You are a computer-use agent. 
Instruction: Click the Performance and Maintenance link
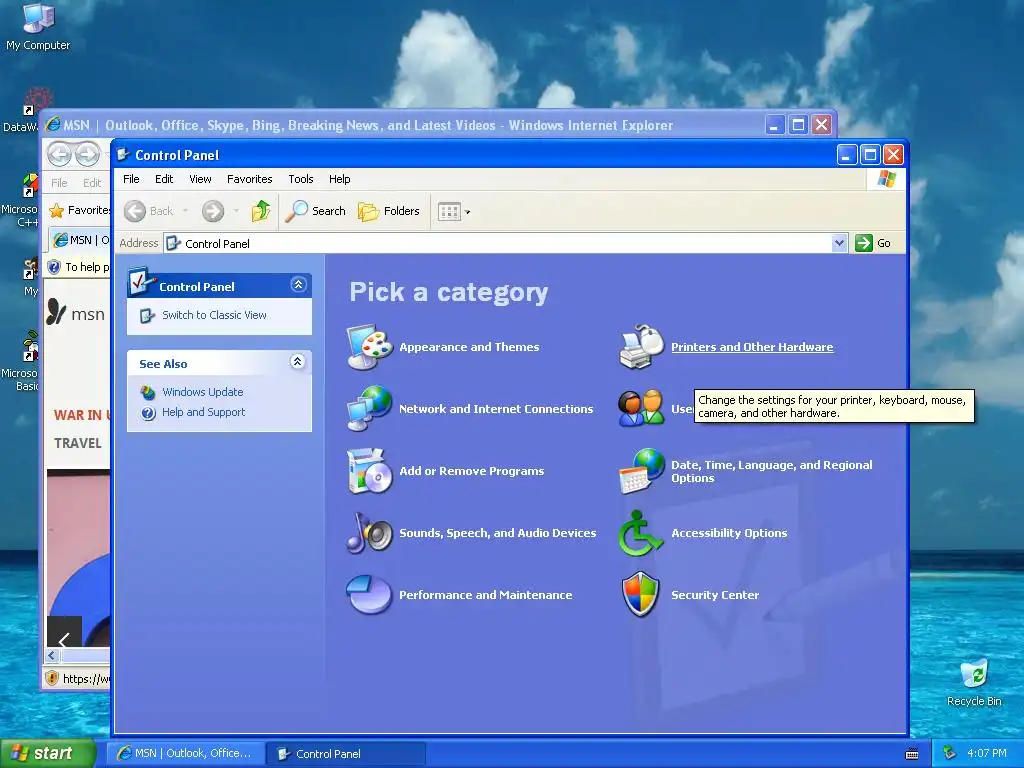[x=486, y=595]
